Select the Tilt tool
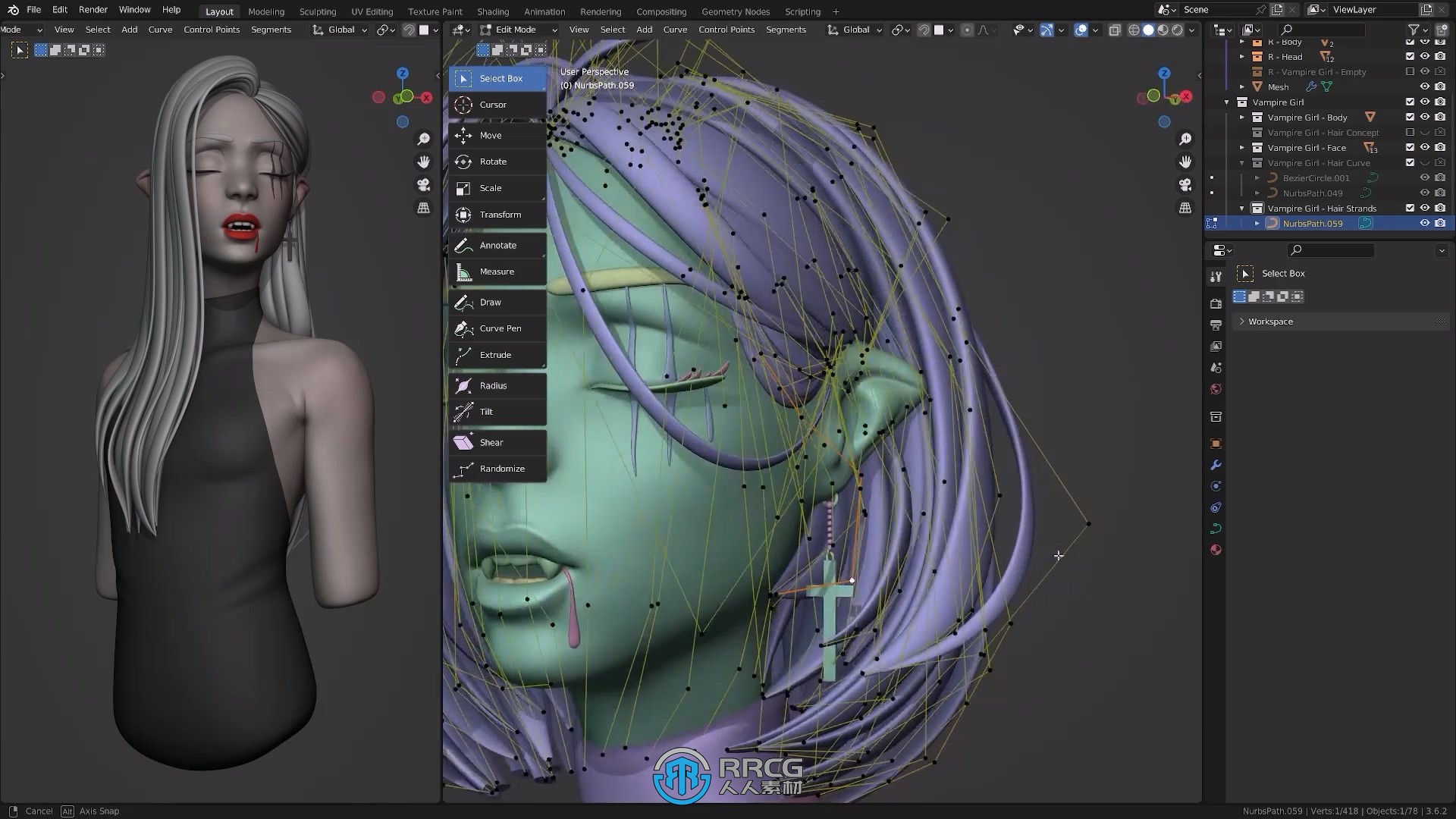The image size is (1456, 819). [486, 410]
